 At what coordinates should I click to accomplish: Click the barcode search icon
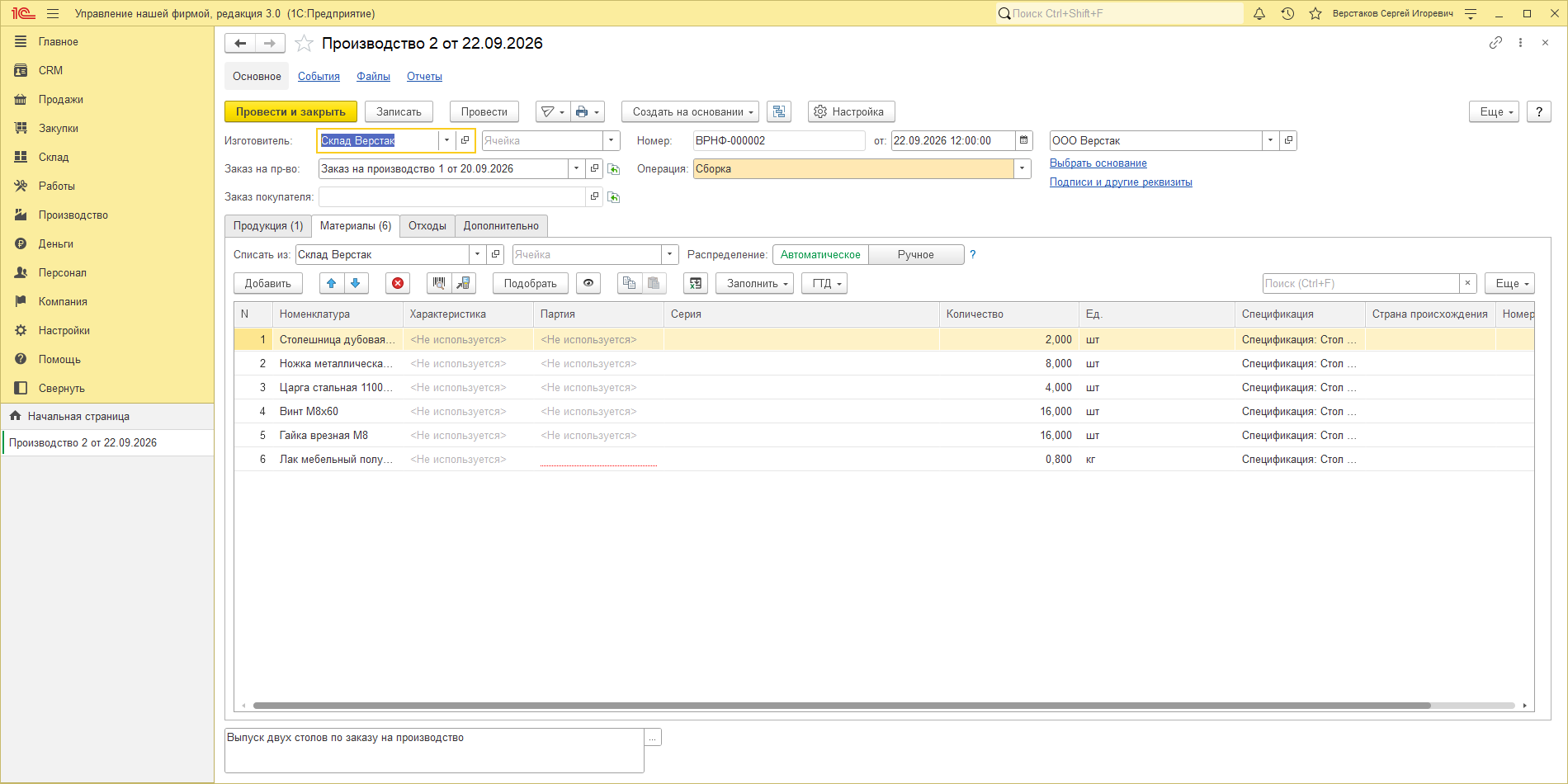(x=439, y=283)
